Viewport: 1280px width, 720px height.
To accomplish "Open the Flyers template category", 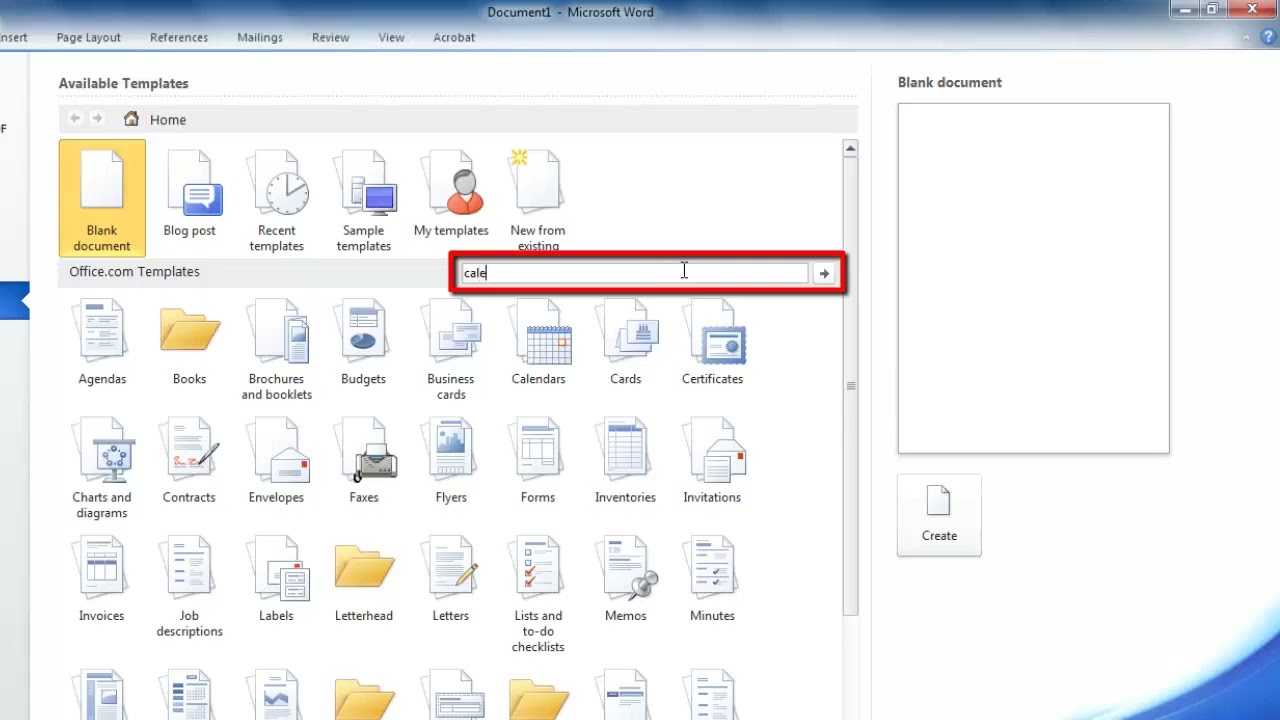I will pos(451,460).
